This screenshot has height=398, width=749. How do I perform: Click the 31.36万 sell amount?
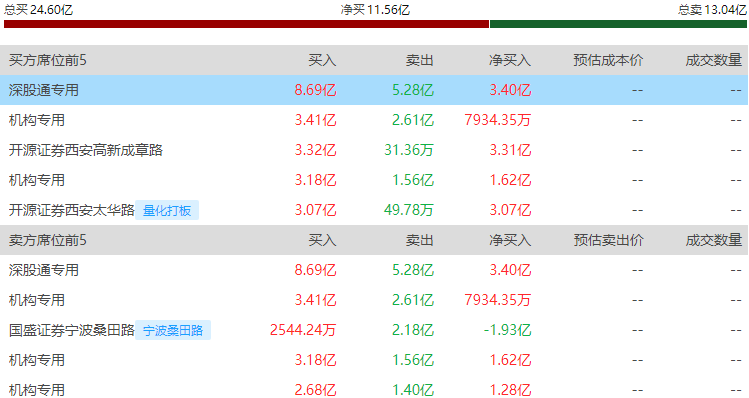409,150
